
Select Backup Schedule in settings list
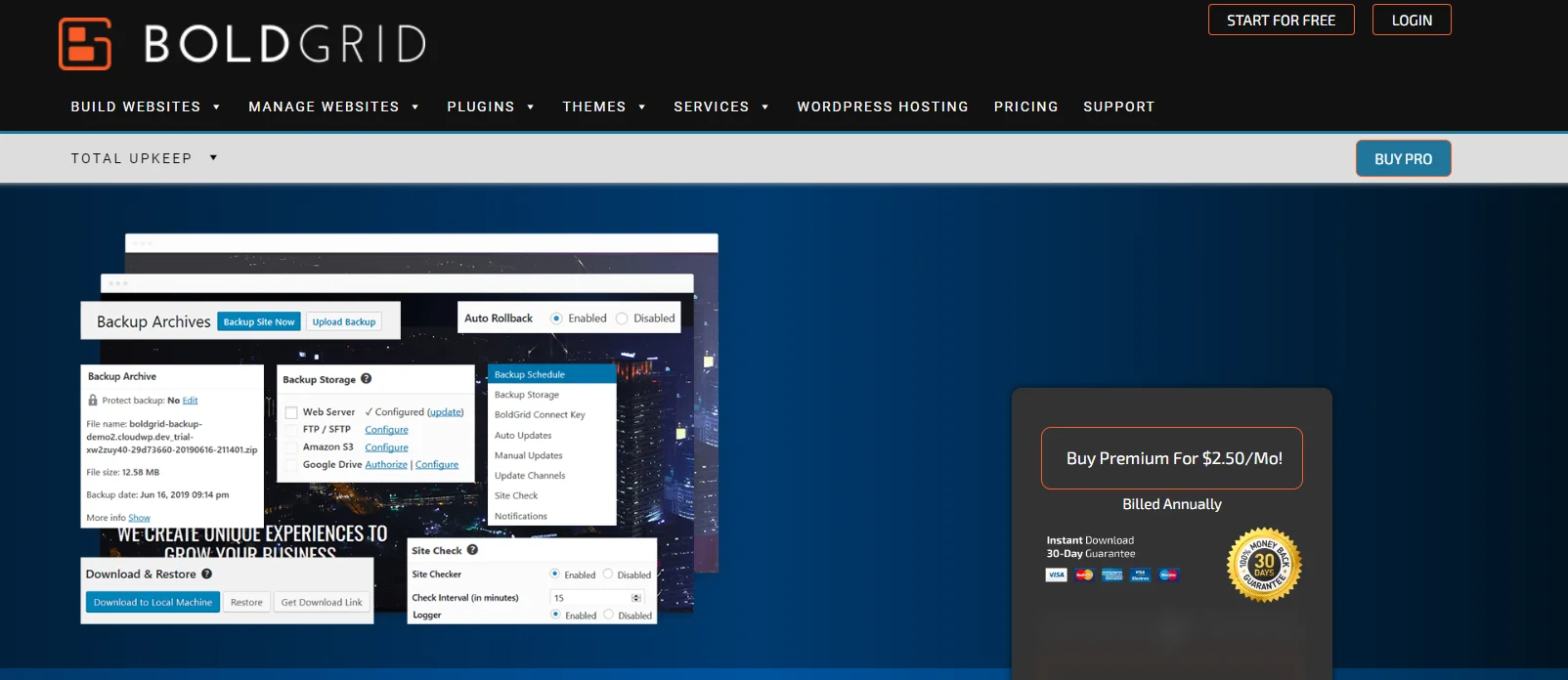click(552, 374)
